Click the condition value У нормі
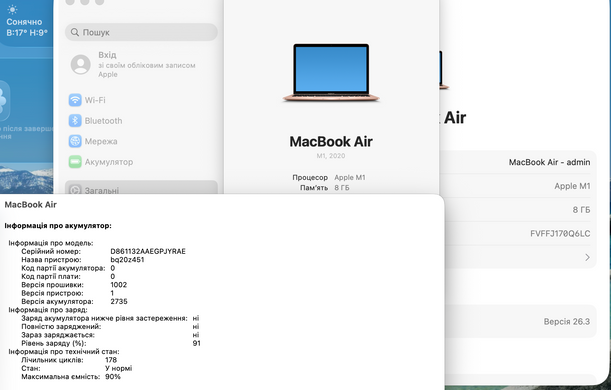 coord(118,368)
